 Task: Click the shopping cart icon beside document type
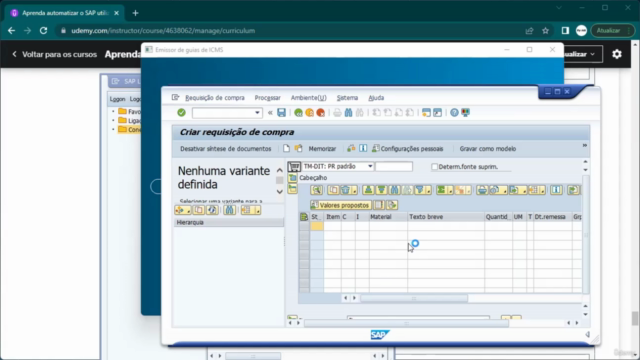294,167
